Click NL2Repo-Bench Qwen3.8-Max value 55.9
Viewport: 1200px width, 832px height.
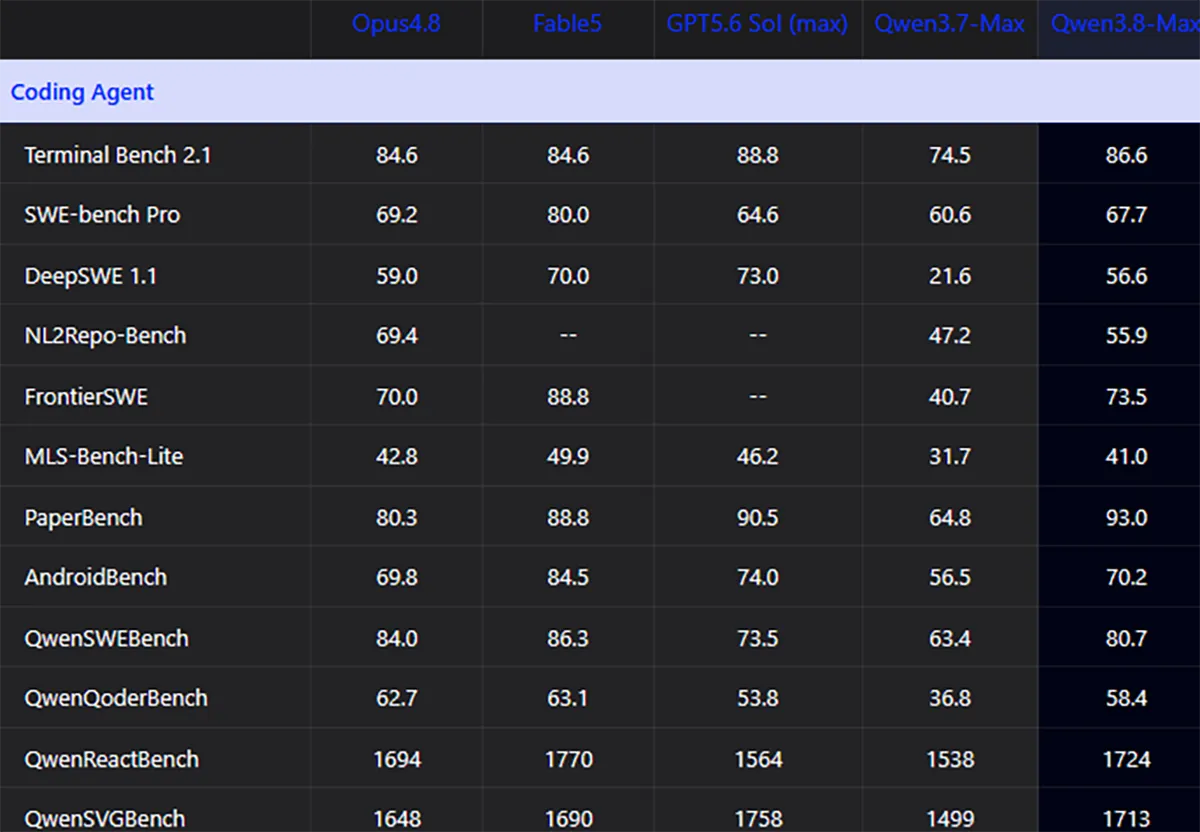1126,336
